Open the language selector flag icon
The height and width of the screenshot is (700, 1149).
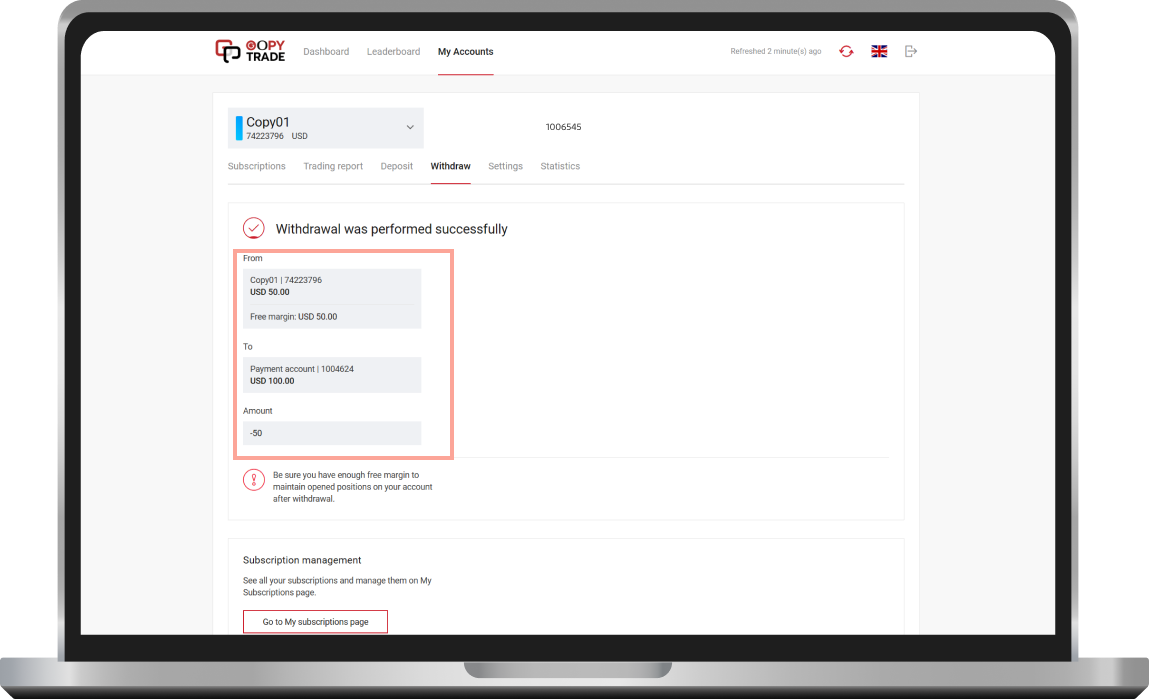click(878, 51)
